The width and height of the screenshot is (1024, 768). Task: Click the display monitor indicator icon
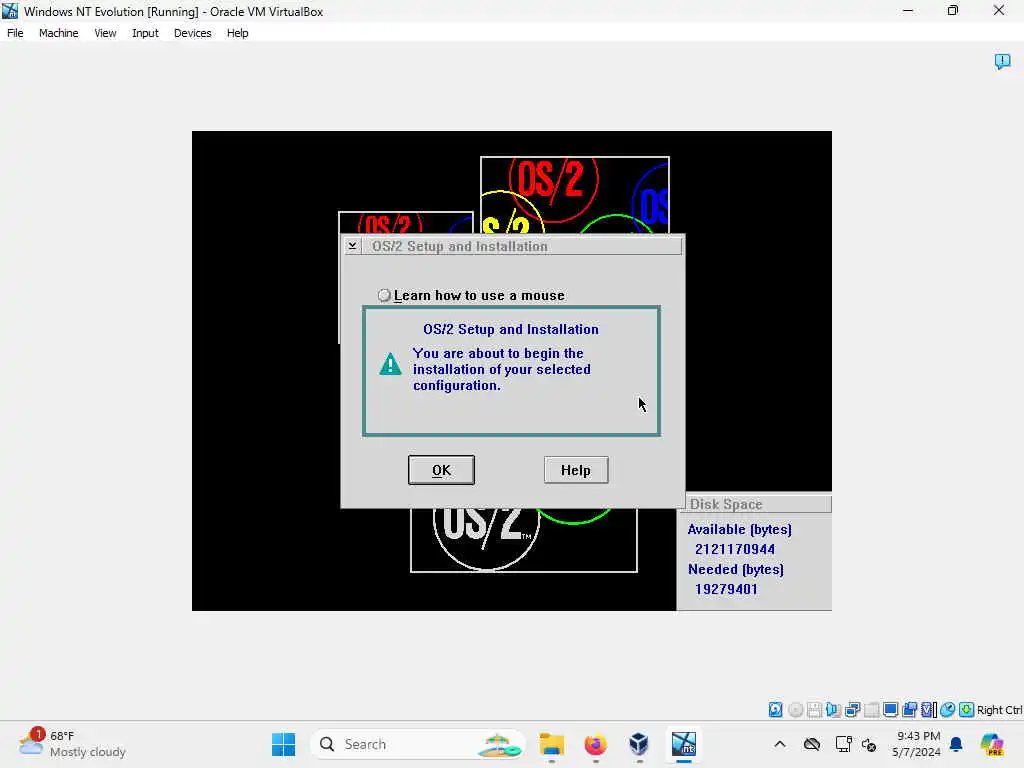(890, 710)
